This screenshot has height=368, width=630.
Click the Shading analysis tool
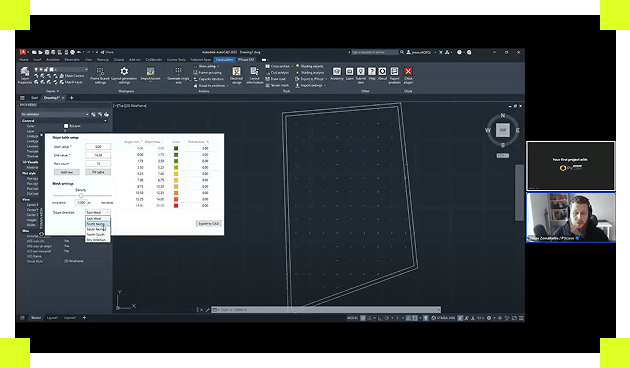pos(310,73)
